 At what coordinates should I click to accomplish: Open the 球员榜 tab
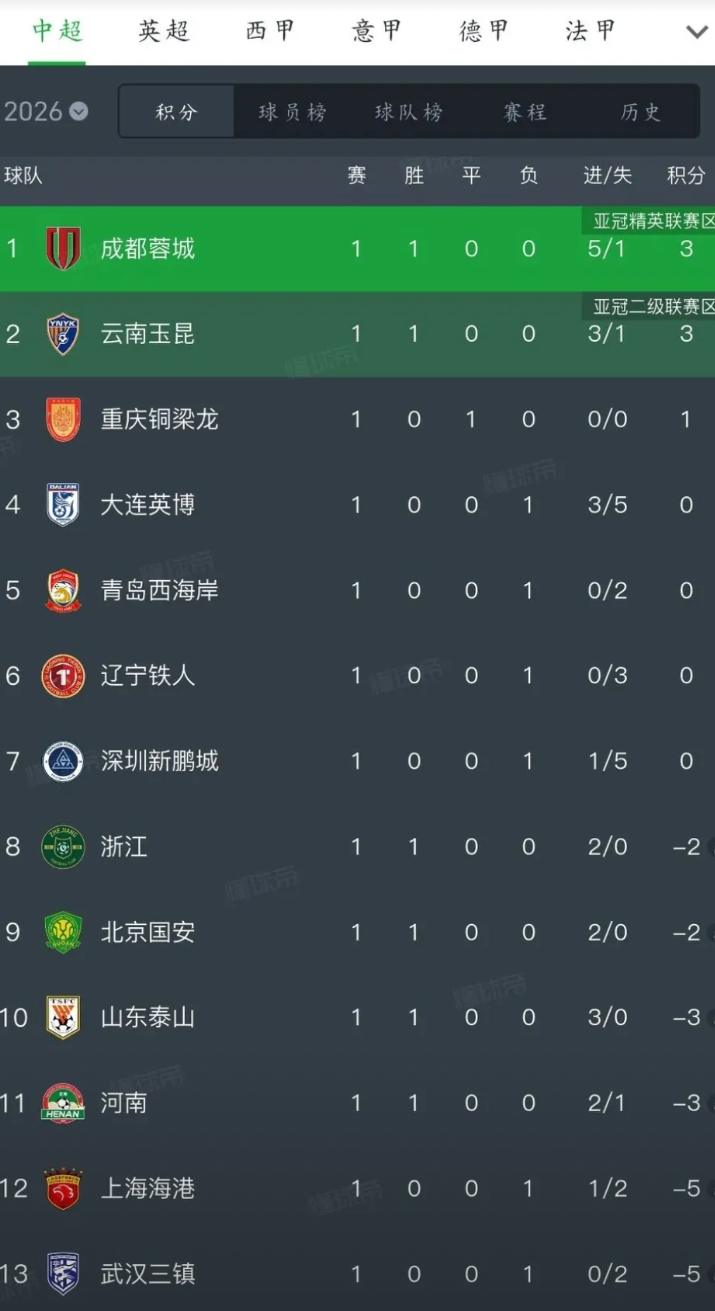coord(292,112)
